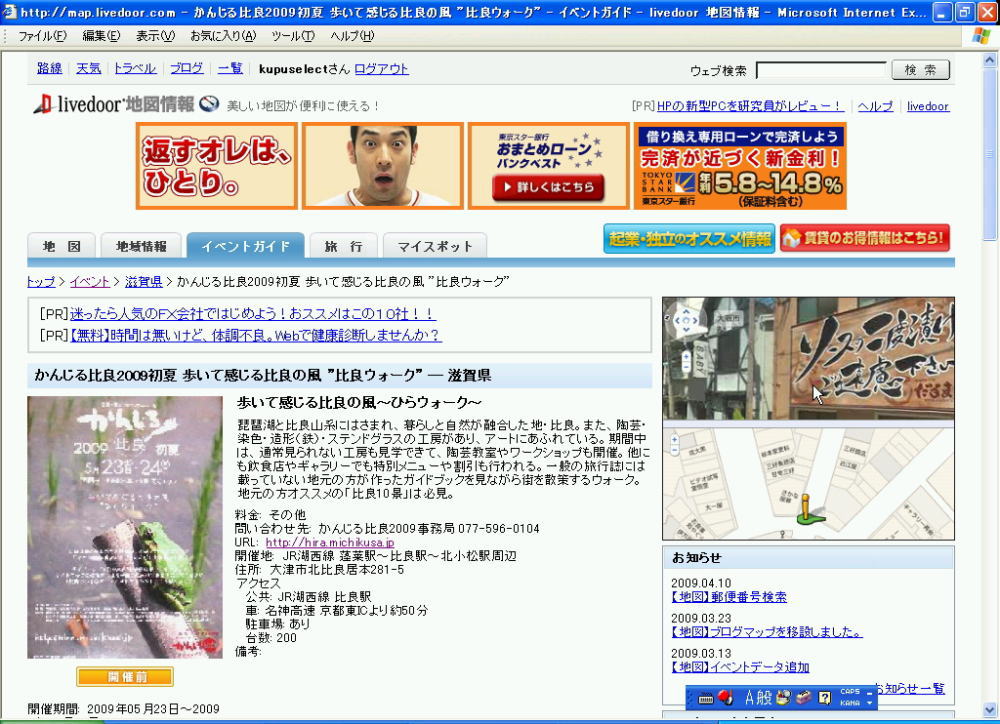Zoom in the small map
The height and width of the screenshot is (724, 1000).
click(x=674, y=440)
